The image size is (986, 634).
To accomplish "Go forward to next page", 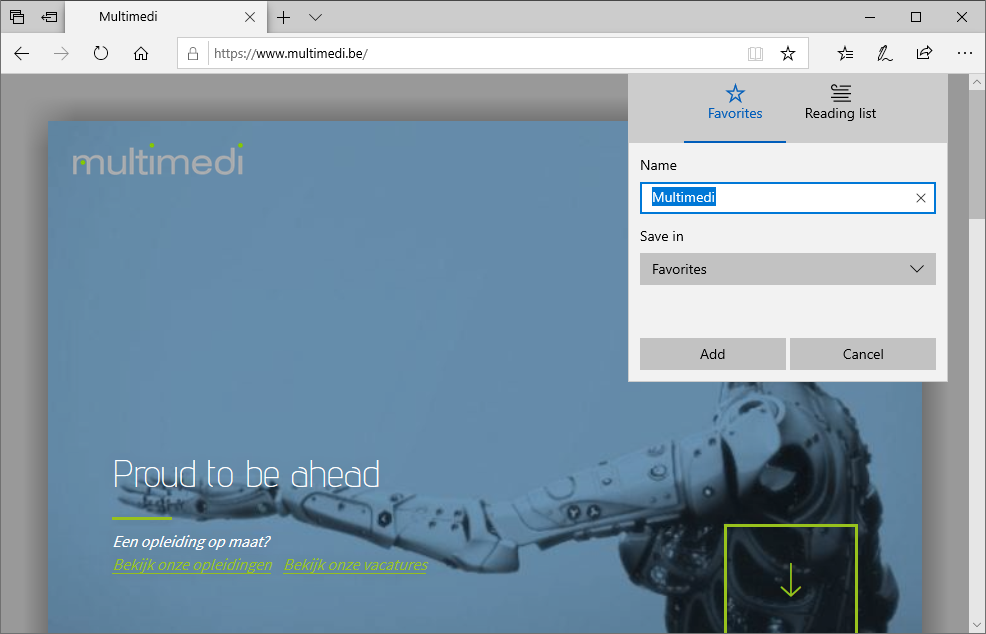I will [x=61, y=53].
